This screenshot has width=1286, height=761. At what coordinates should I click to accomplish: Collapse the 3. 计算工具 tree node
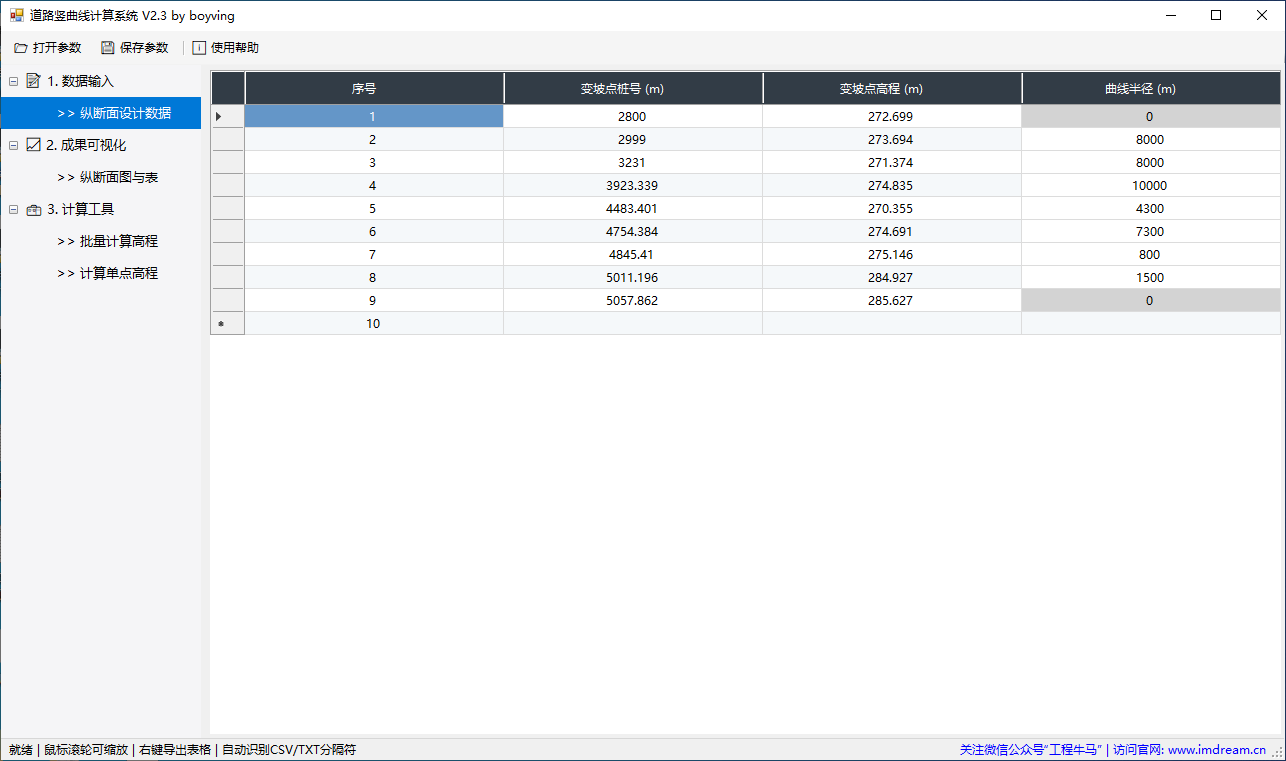pos(13,209)
